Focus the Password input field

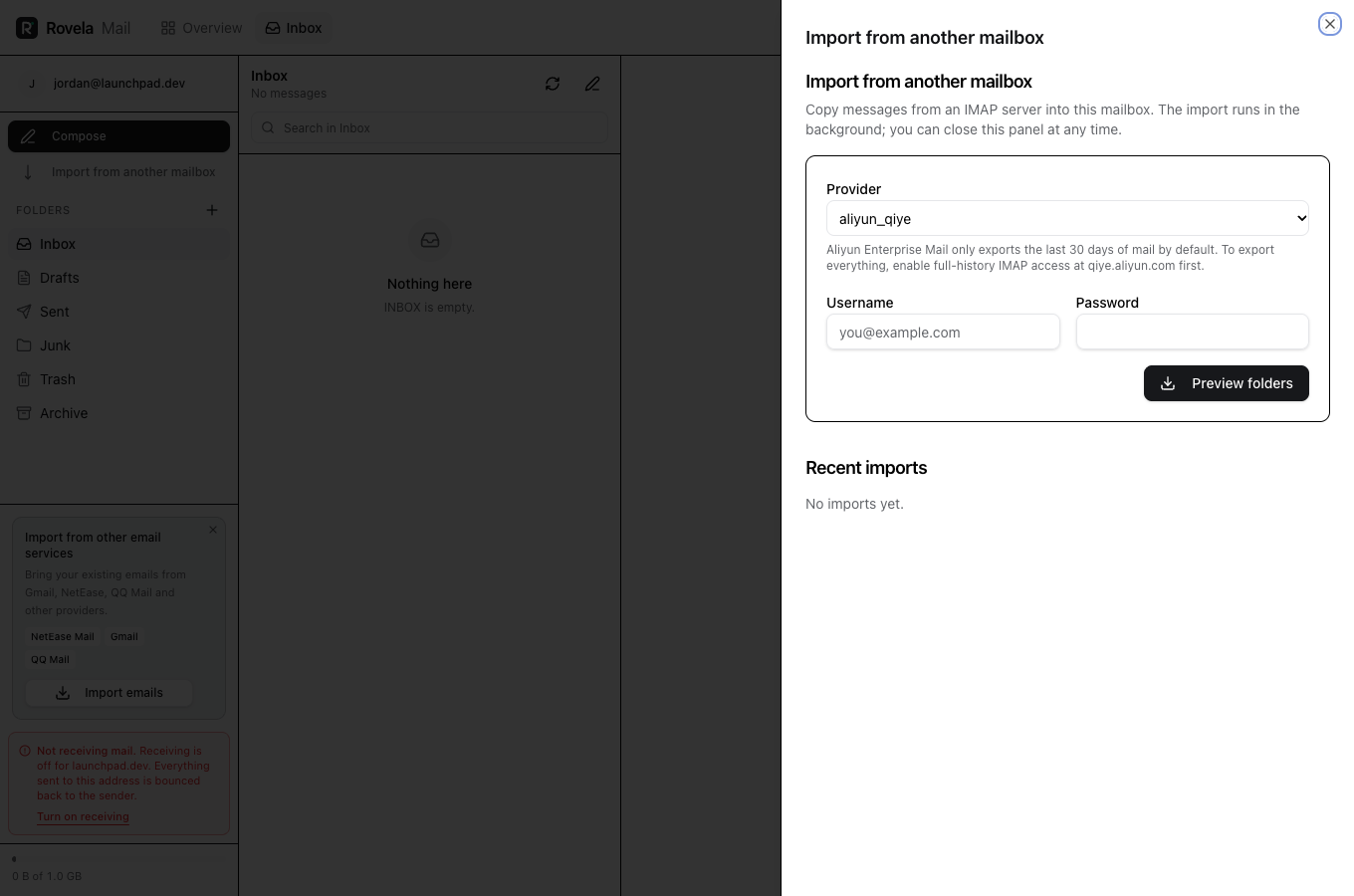tap(1192, 332)
